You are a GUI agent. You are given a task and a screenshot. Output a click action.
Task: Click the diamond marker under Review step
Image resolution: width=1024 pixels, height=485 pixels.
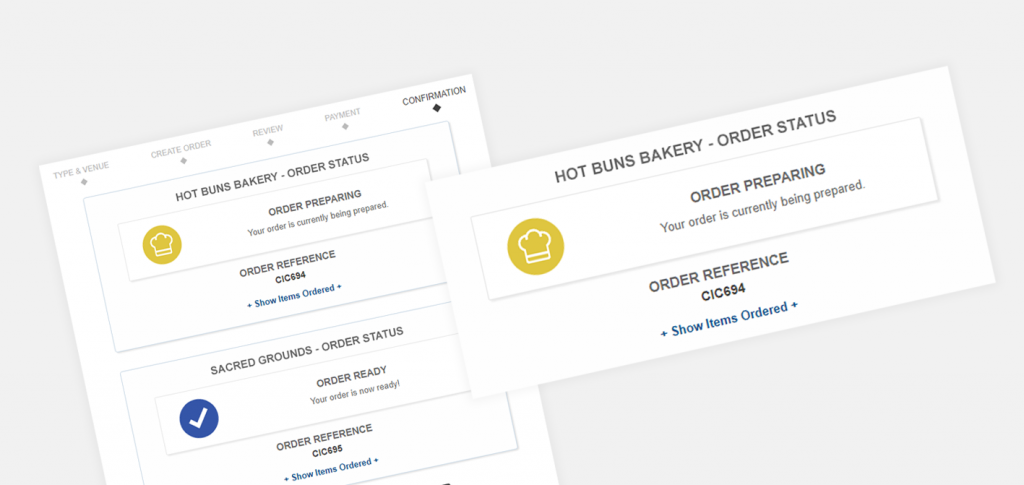(269, 143)
